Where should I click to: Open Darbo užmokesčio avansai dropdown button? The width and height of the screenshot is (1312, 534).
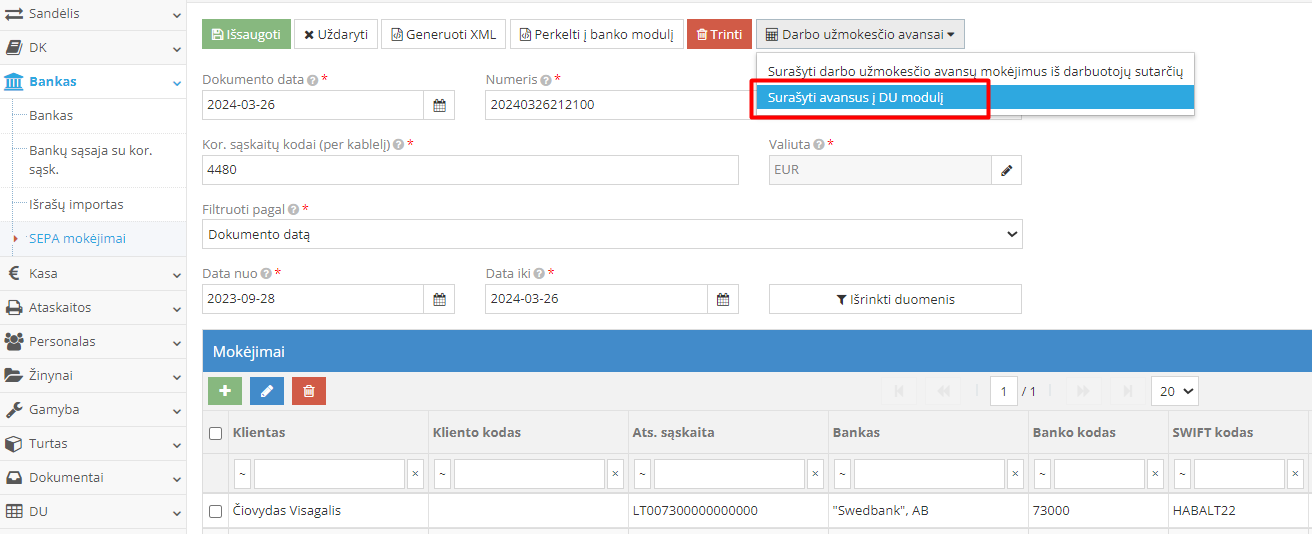click(x=860, y=34)
